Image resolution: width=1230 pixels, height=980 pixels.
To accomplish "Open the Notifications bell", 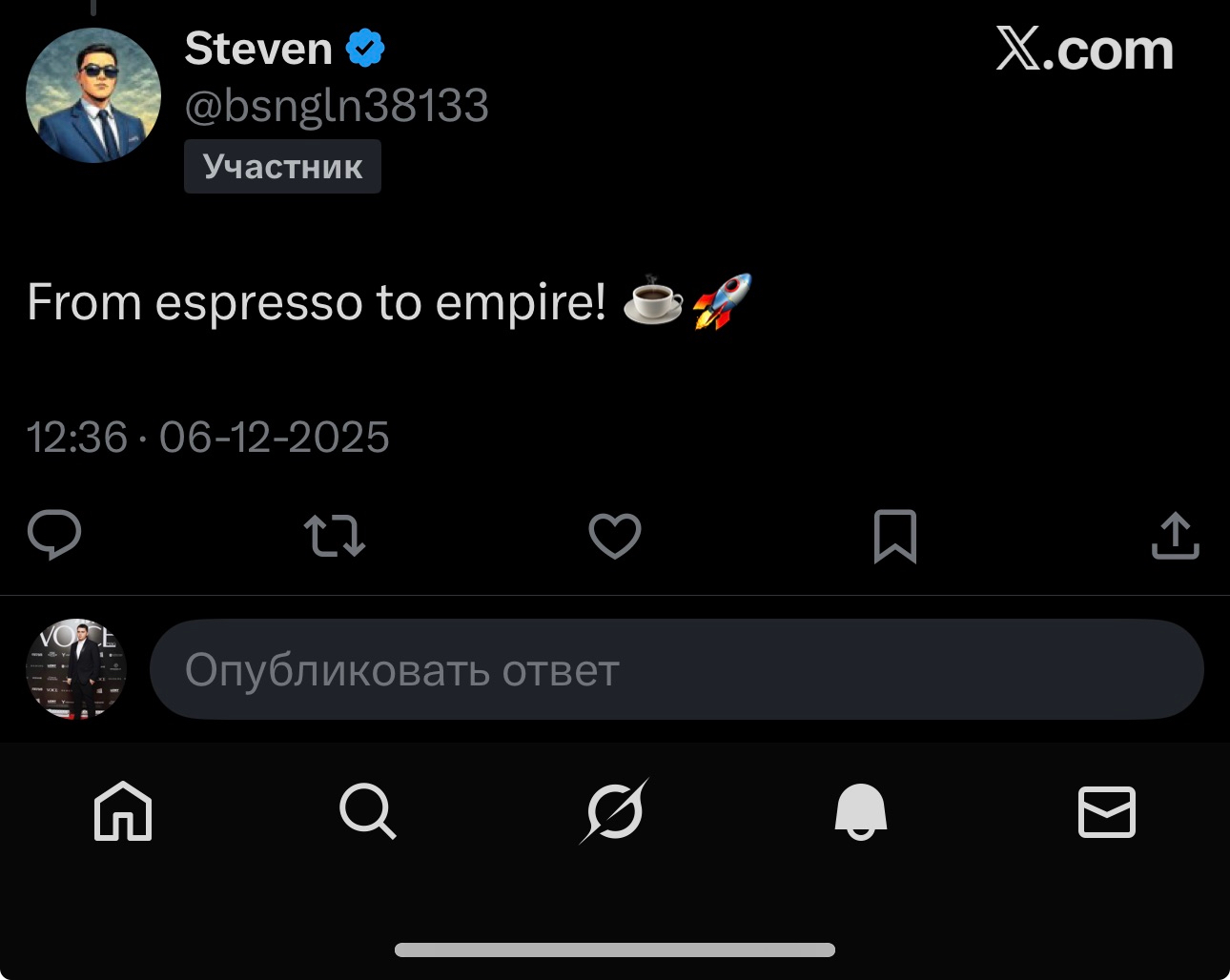I will [x=860, y=811].
